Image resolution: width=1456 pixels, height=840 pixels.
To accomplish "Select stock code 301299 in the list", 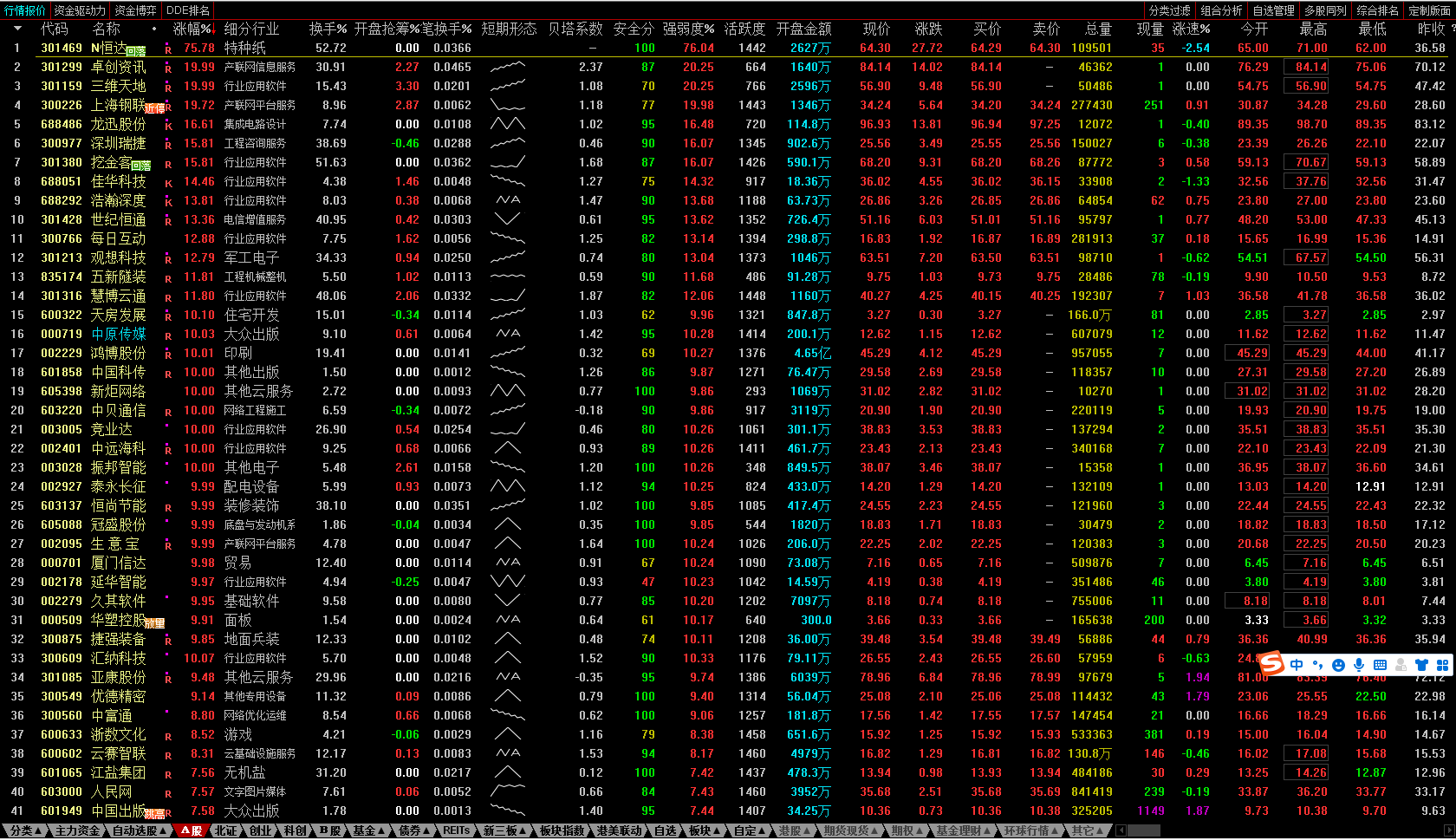I will tap(62, 67).
